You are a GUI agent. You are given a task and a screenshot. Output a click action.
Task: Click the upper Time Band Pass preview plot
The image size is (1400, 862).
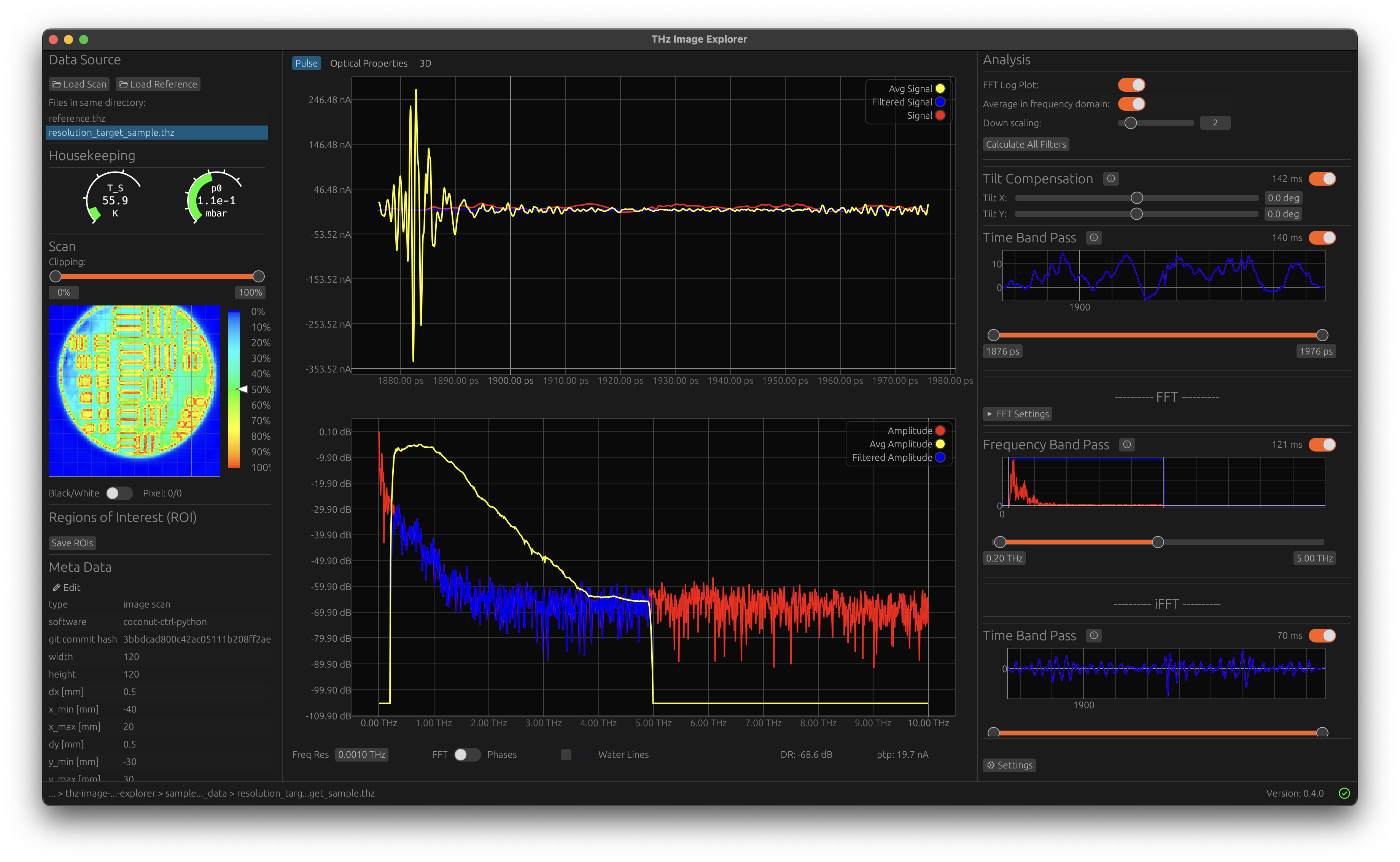(x=1163, y=275)
